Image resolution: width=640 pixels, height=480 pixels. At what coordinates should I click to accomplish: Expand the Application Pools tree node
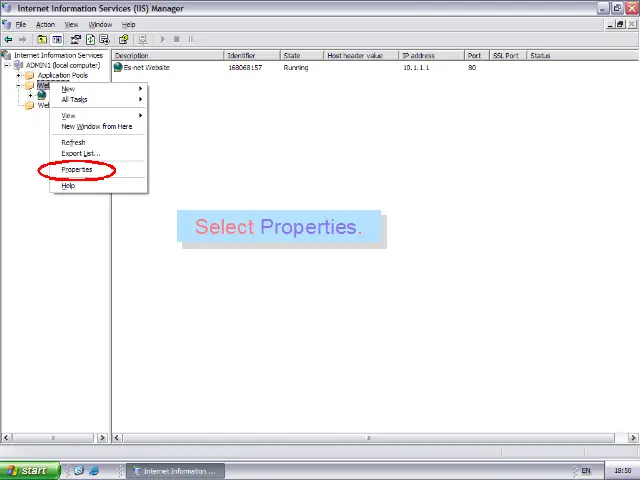[x=18, y=76]
